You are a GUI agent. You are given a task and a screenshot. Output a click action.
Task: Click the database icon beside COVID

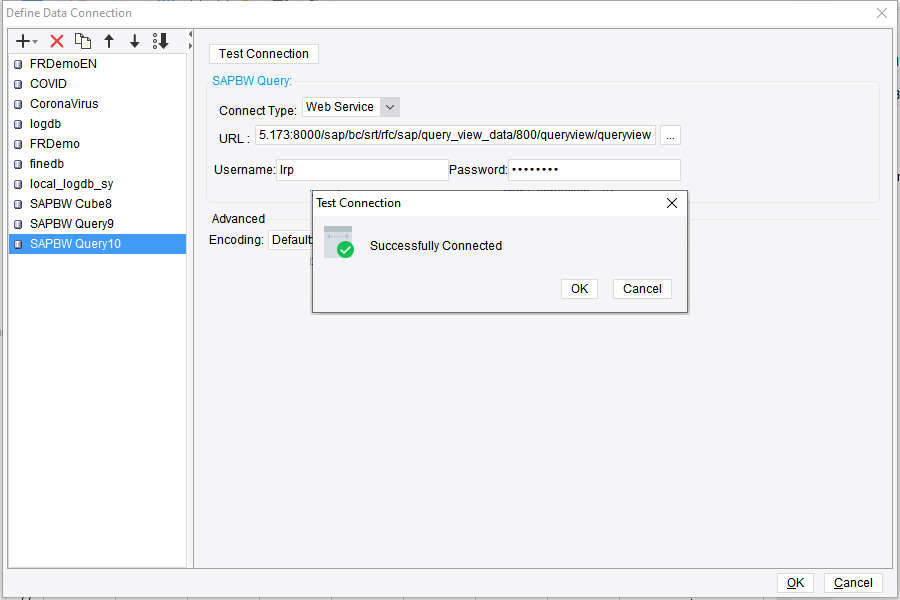point(16,83)
